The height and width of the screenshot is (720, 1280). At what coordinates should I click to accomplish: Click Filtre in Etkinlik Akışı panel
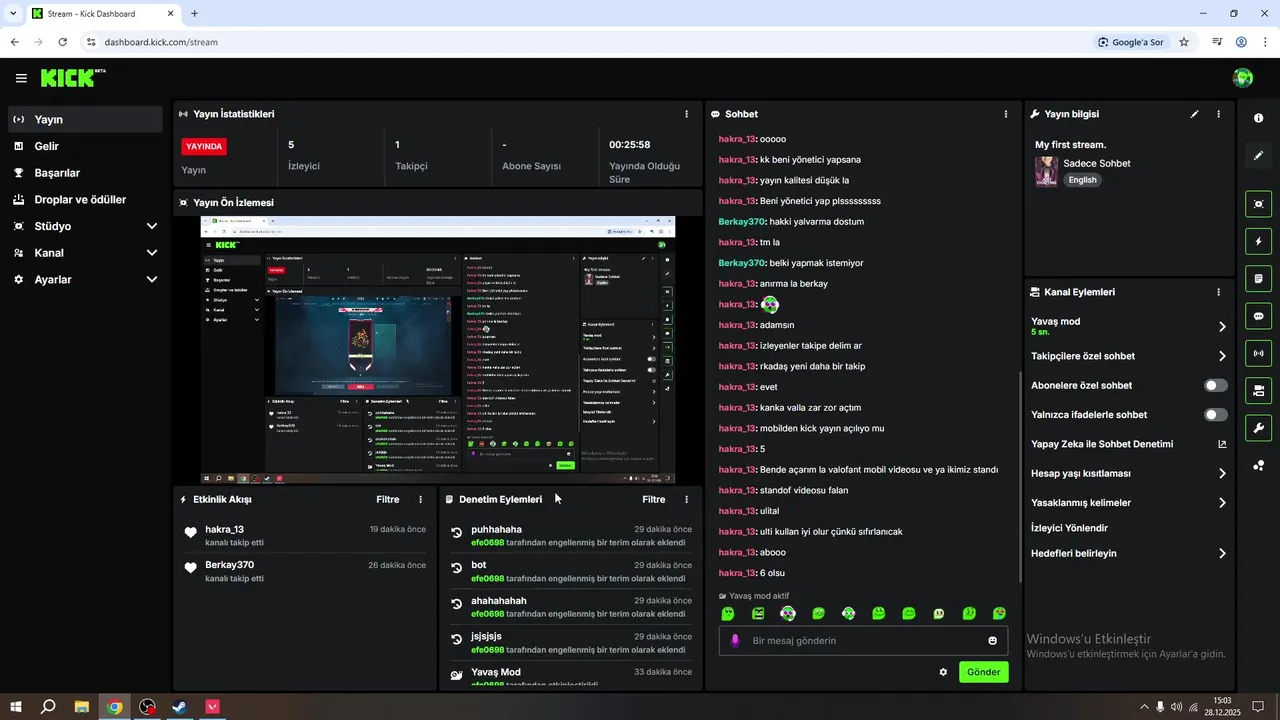point(387,499)
